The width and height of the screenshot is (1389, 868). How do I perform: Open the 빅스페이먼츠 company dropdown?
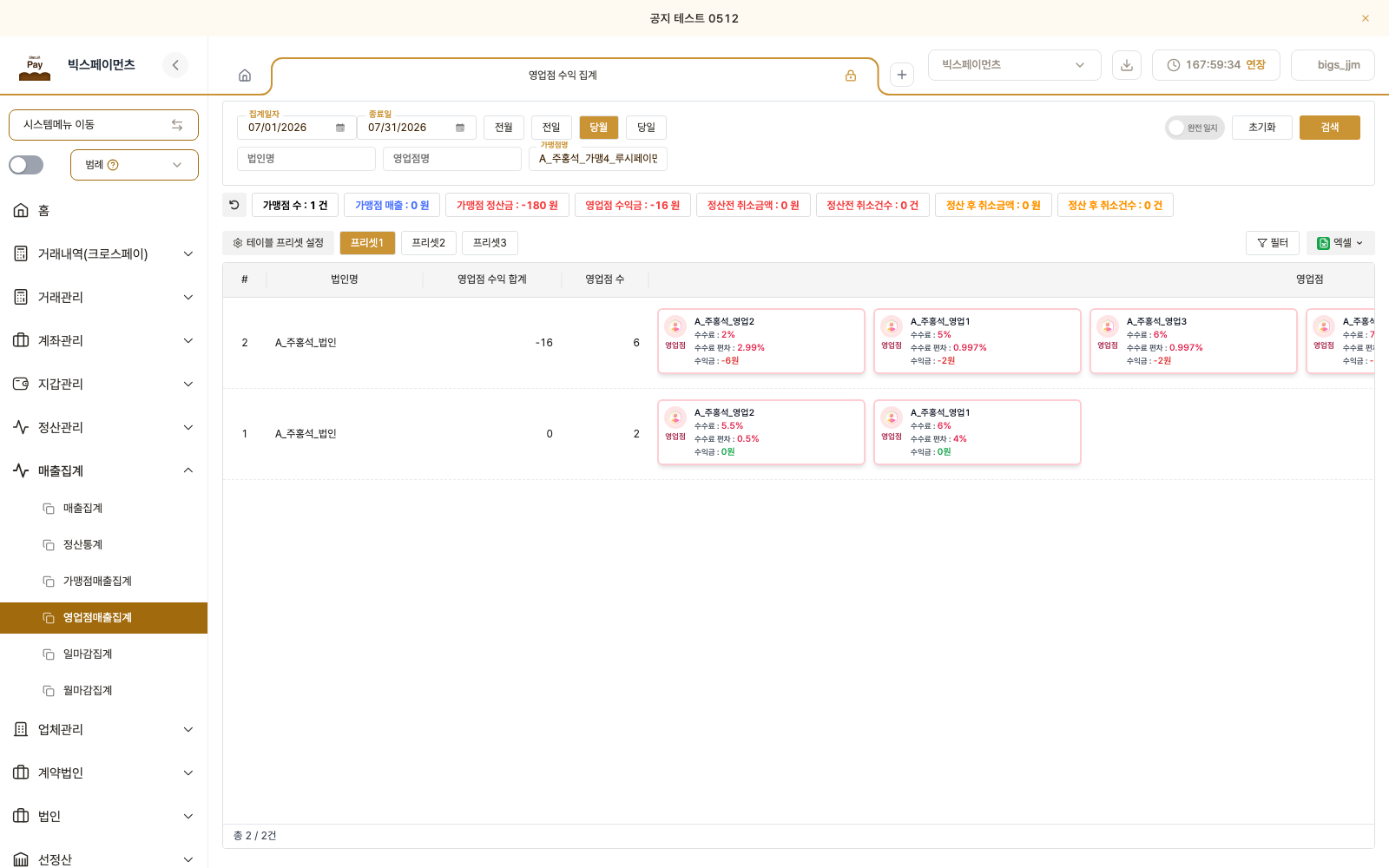tap(1014, 65)
